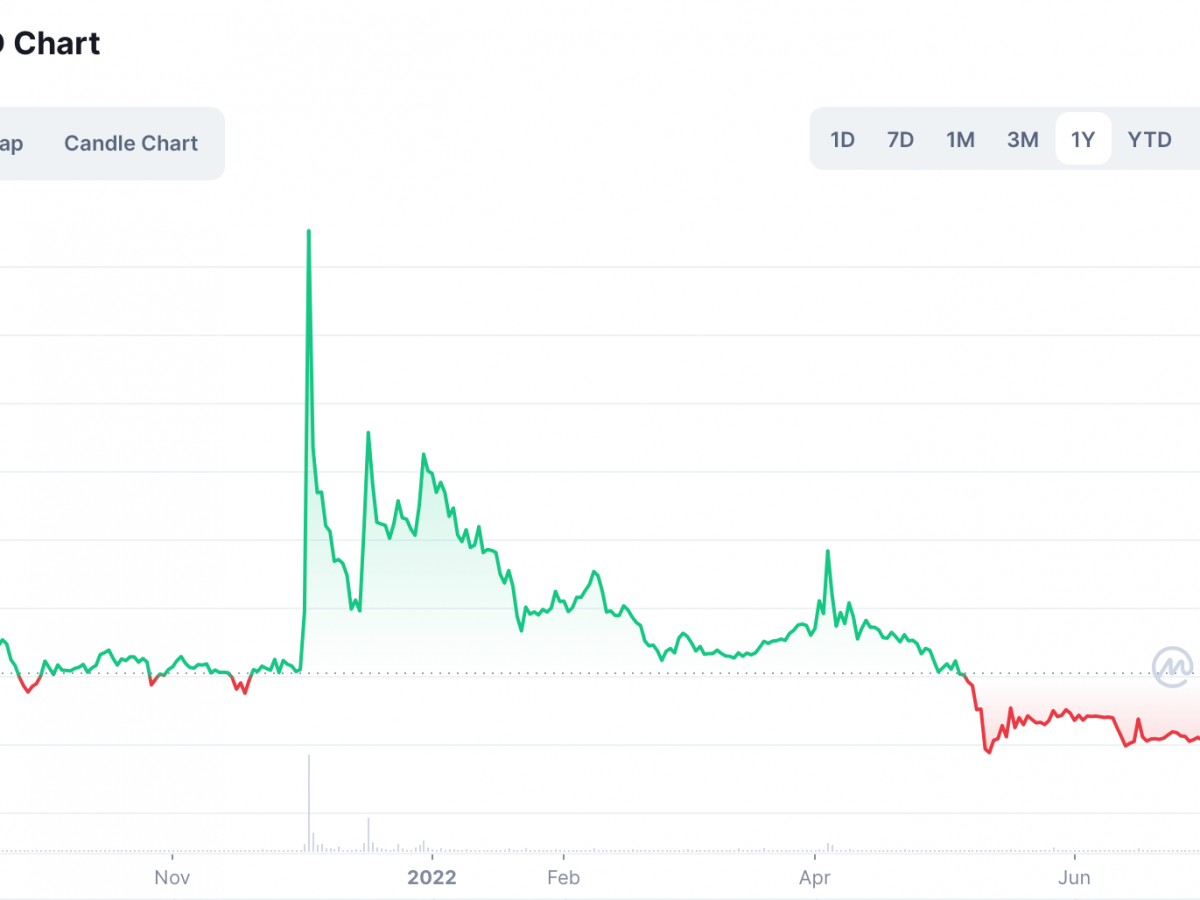Click the dotted baseline on the chart
The width and height of the screenshot is (1200, 900).
[600, 674]
